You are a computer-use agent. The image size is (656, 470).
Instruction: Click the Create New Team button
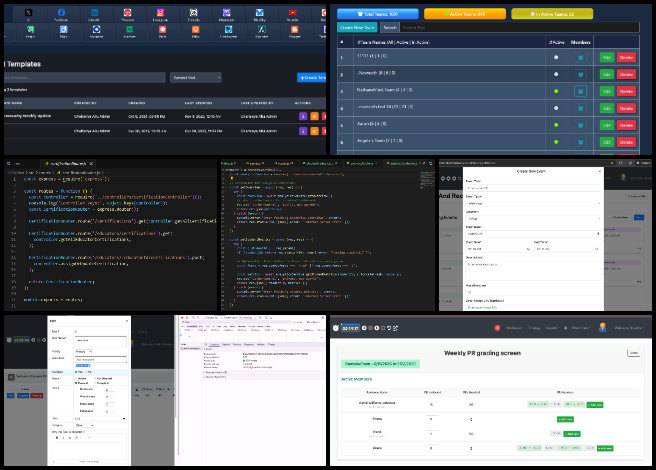(355, 27)
